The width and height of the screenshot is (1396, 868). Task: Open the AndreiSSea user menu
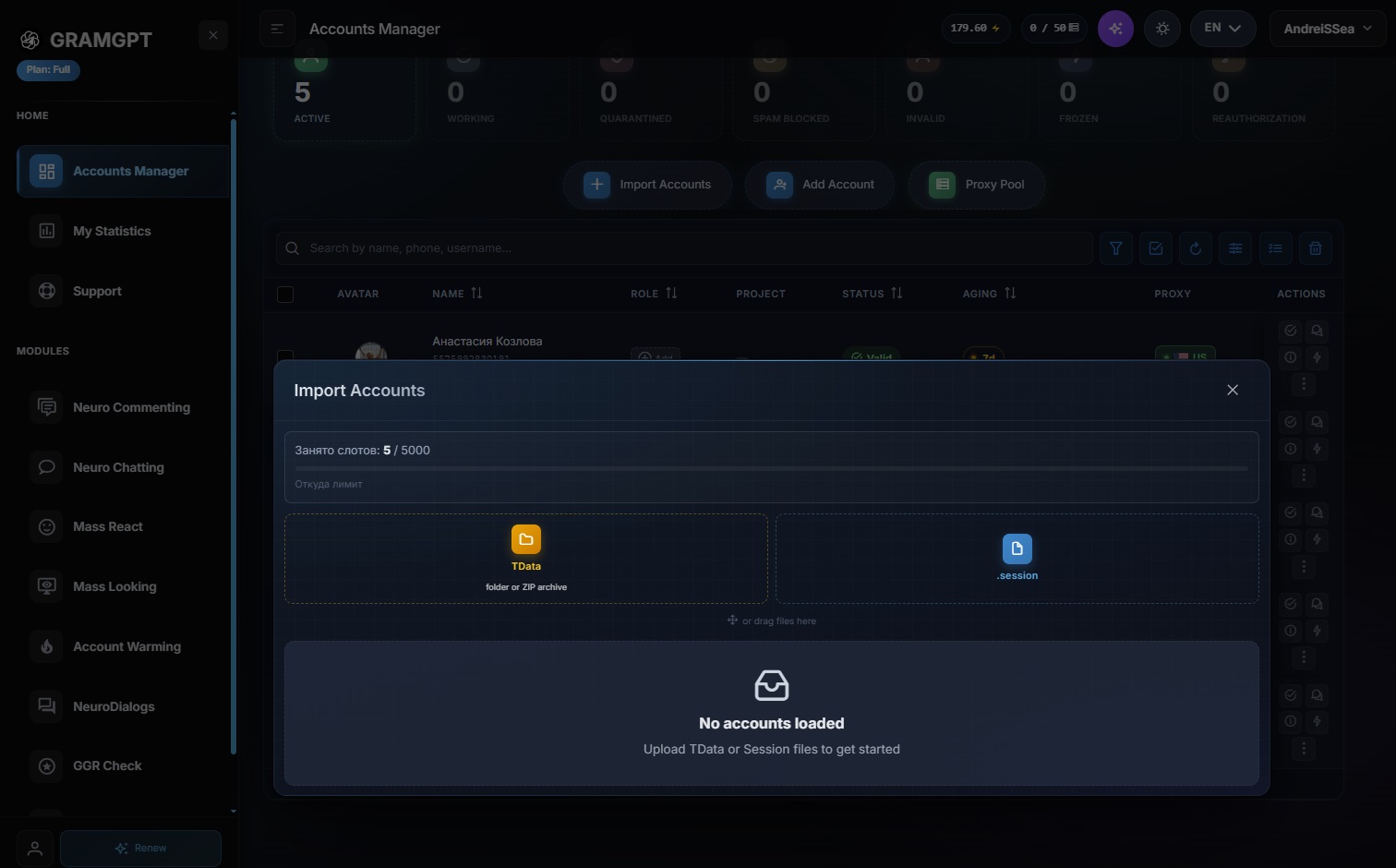tap(1328, 29)
